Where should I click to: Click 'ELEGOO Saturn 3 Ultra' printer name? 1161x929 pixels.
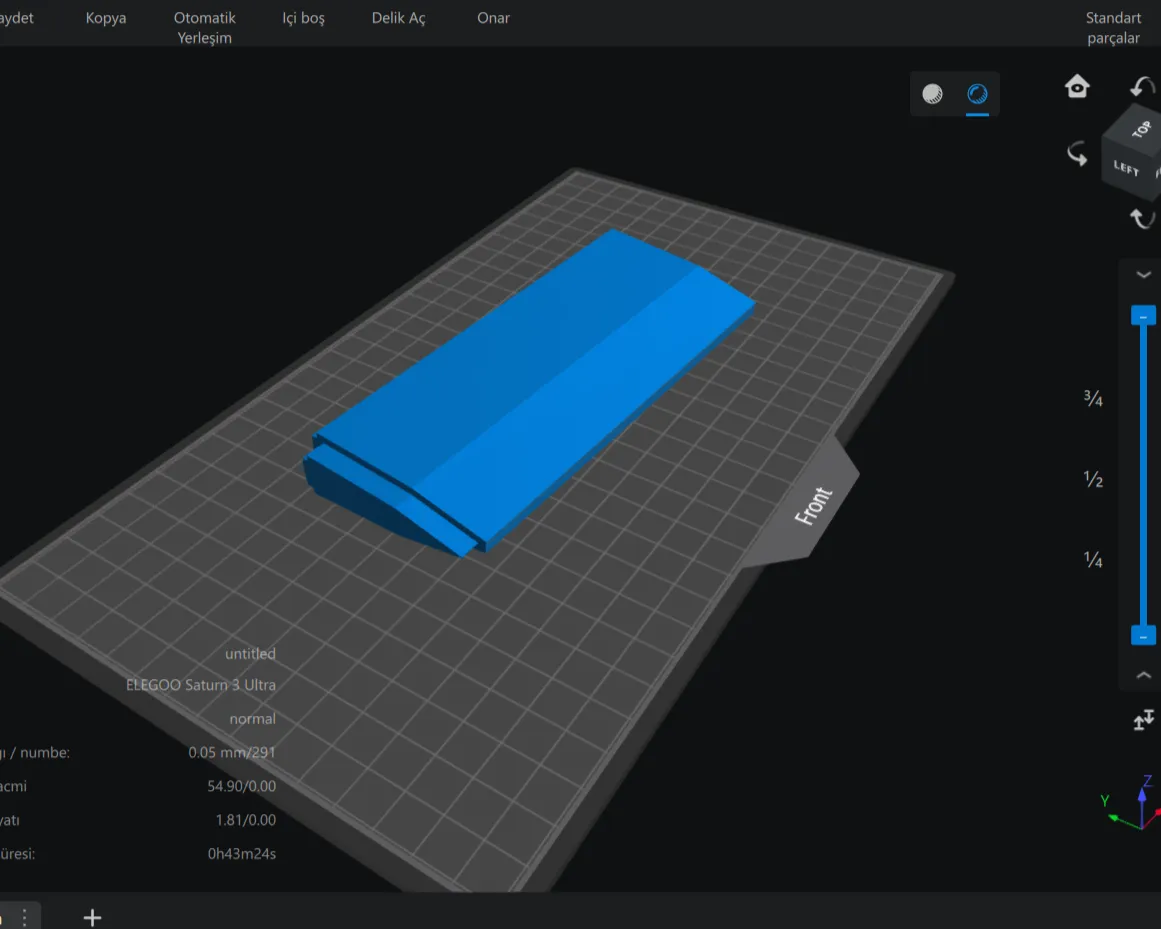[x=201, y=685]
